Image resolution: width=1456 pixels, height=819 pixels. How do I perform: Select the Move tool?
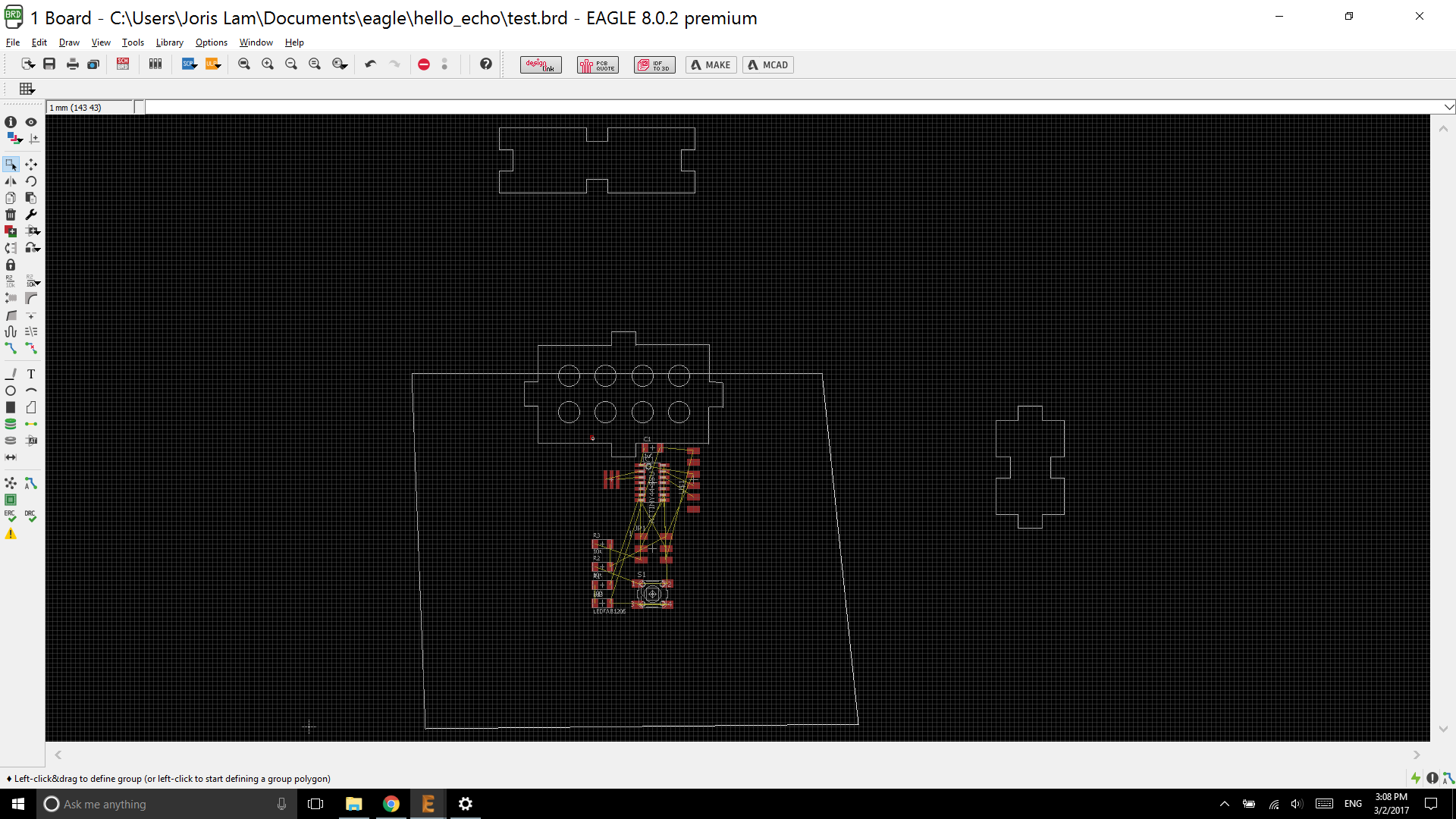point(31,165)
